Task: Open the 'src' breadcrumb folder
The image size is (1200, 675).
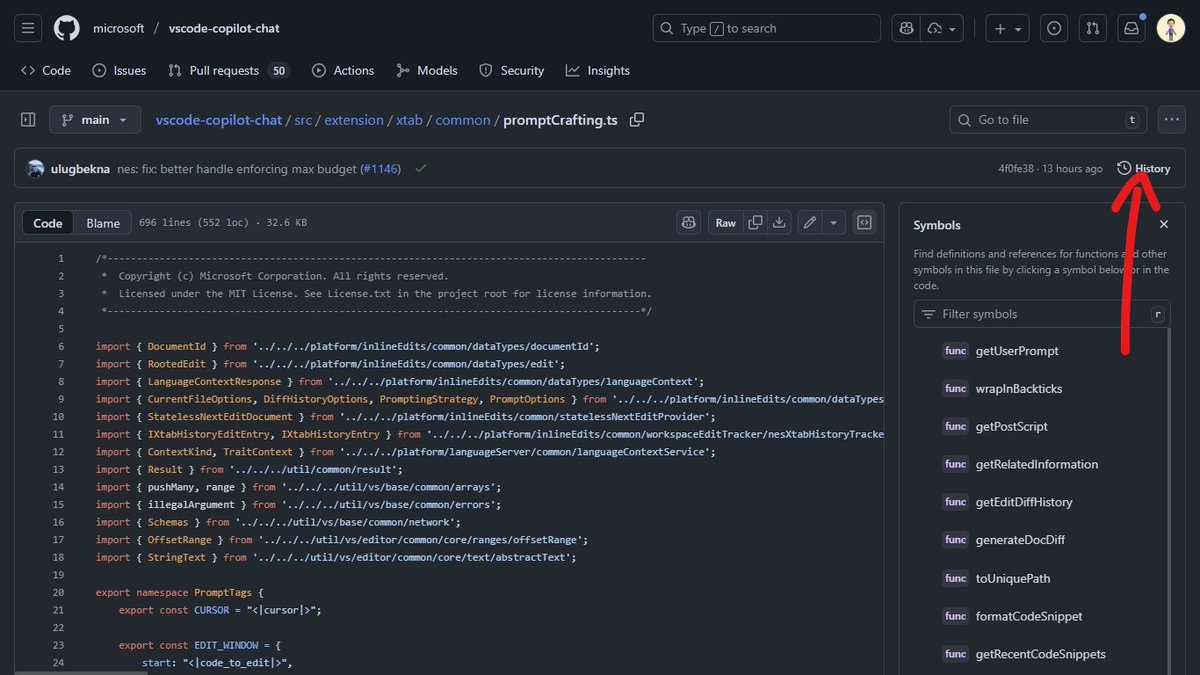Action: point(302,120)
